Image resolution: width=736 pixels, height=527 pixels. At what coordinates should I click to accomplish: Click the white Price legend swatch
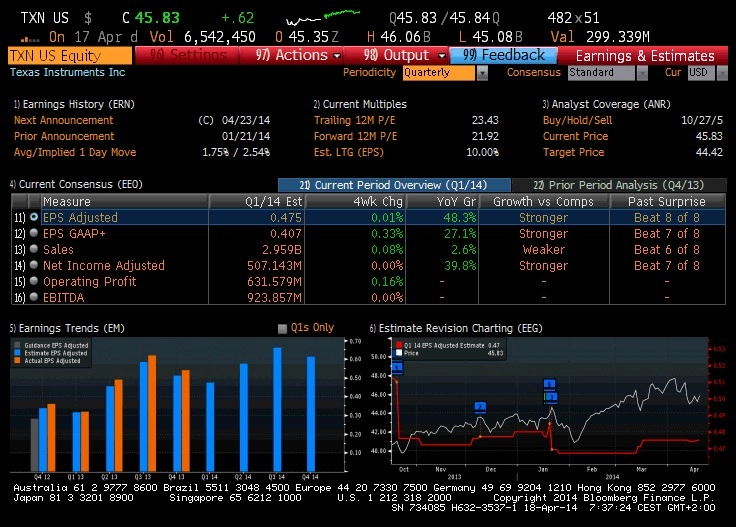[399, 353]
